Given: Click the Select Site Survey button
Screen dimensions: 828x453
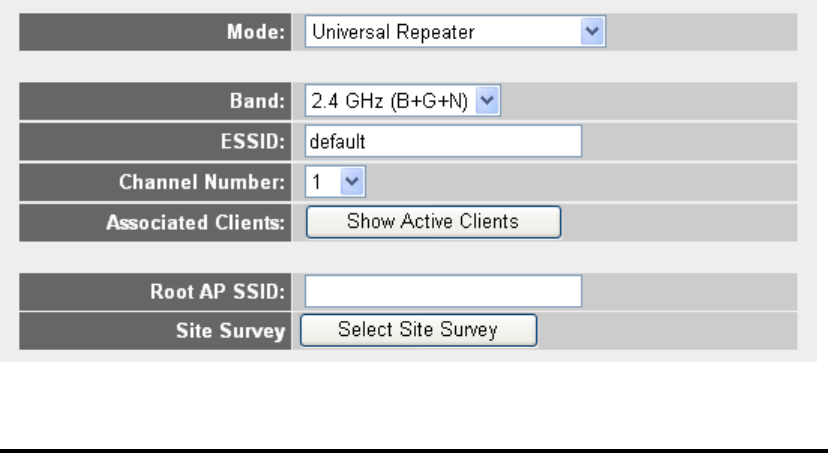Looking at the screenshot, I should click(x=418, y=328).
